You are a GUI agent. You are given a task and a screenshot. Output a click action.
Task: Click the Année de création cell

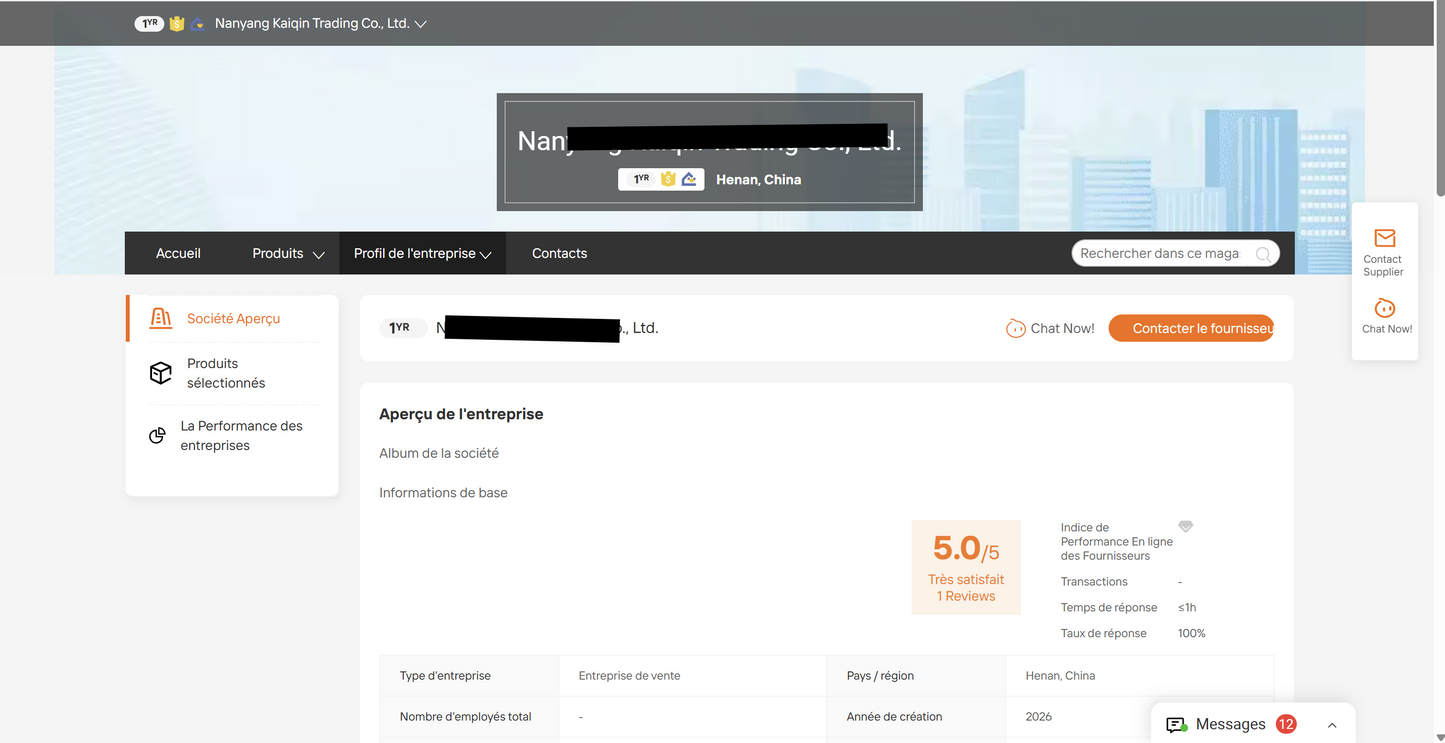pyautogui.click(x=916, y=717)
